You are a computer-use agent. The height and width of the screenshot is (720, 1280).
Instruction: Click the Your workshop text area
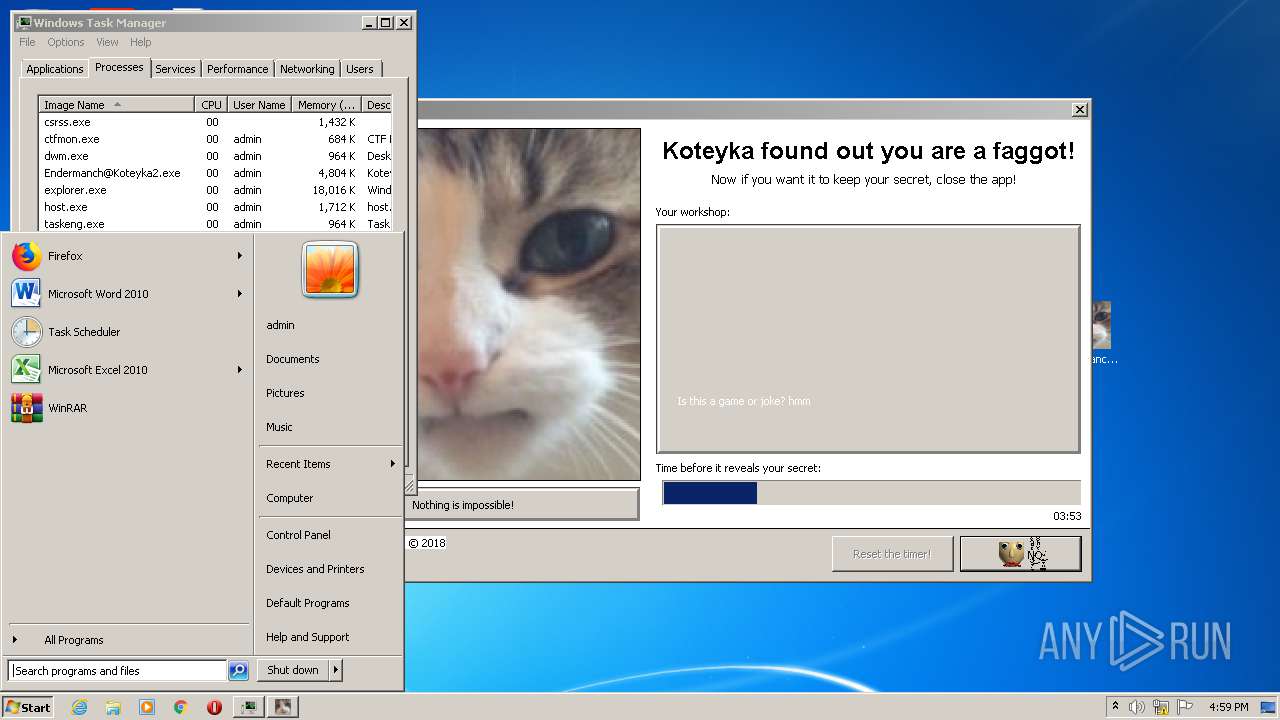point(868,339)
